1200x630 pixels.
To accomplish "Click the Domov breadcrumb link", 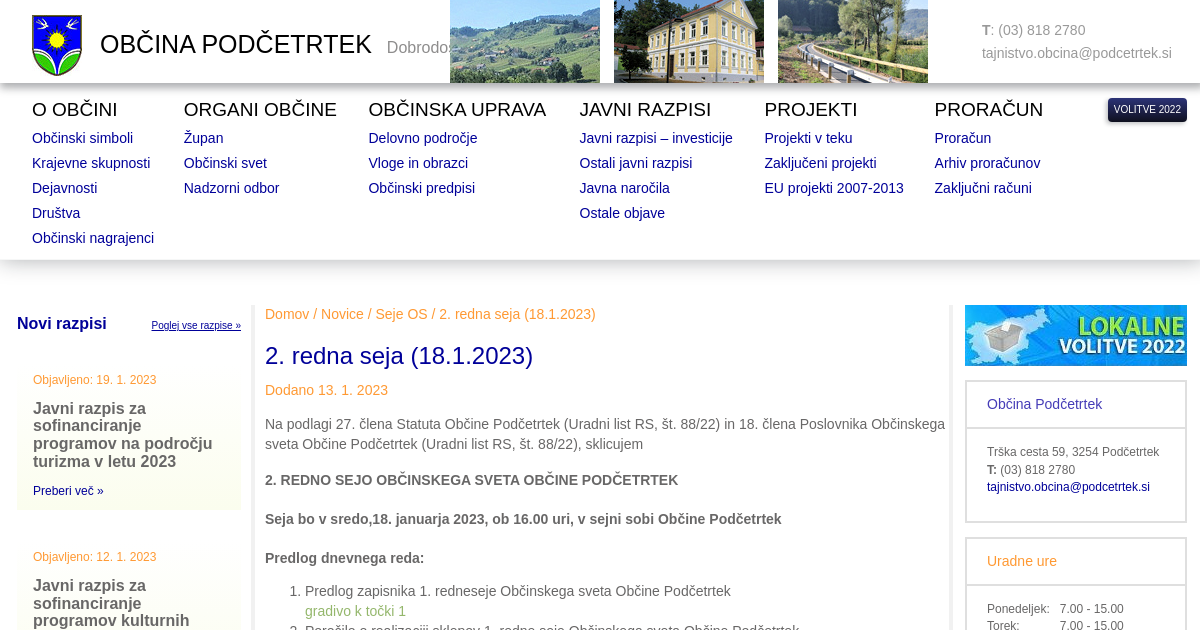I will point(287,314).
